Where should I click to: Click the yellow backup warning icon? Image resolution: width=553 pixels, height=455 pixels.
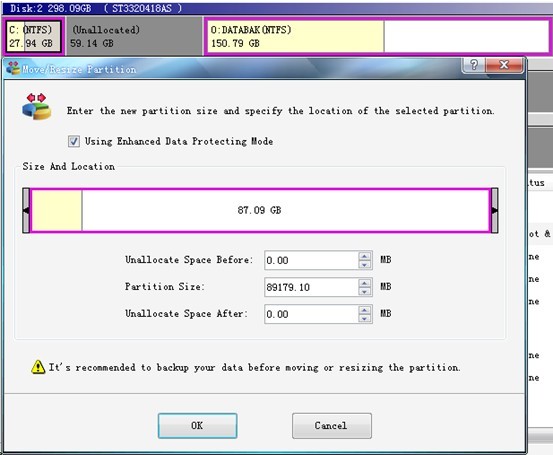38,367
